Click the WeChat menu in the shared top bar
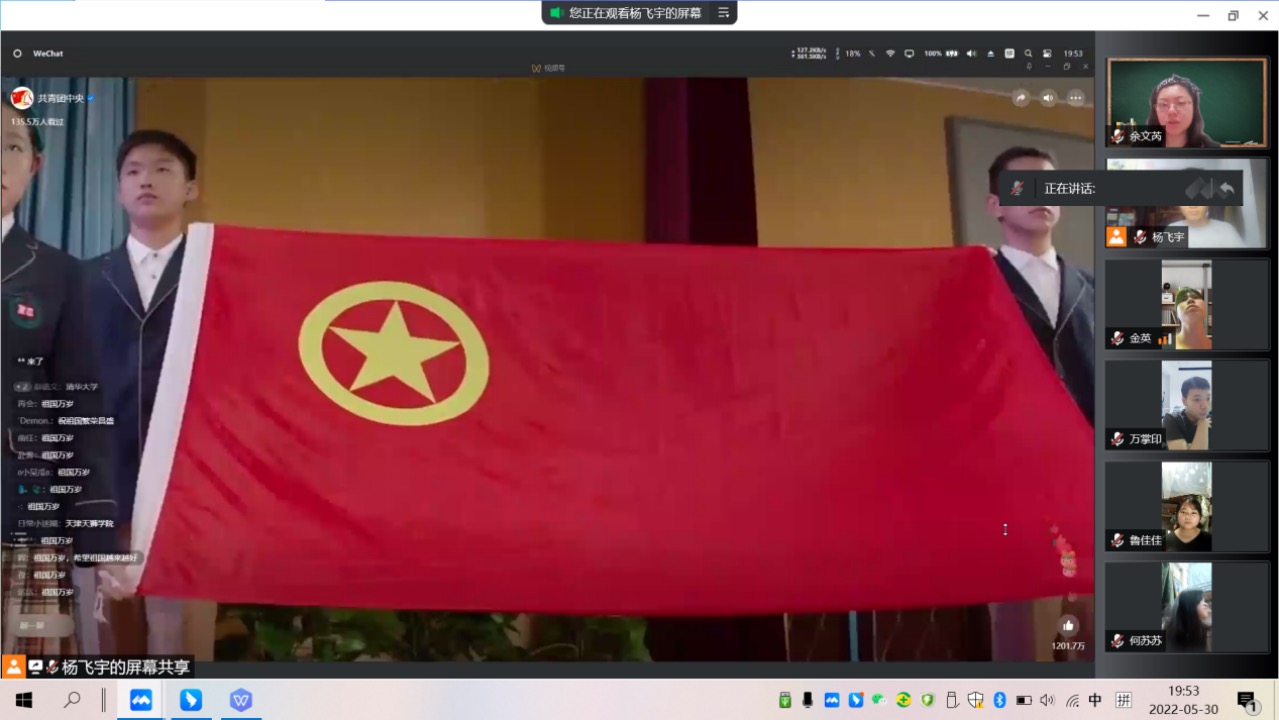This screenshot has width=1279, height=720. pos(48,54)
